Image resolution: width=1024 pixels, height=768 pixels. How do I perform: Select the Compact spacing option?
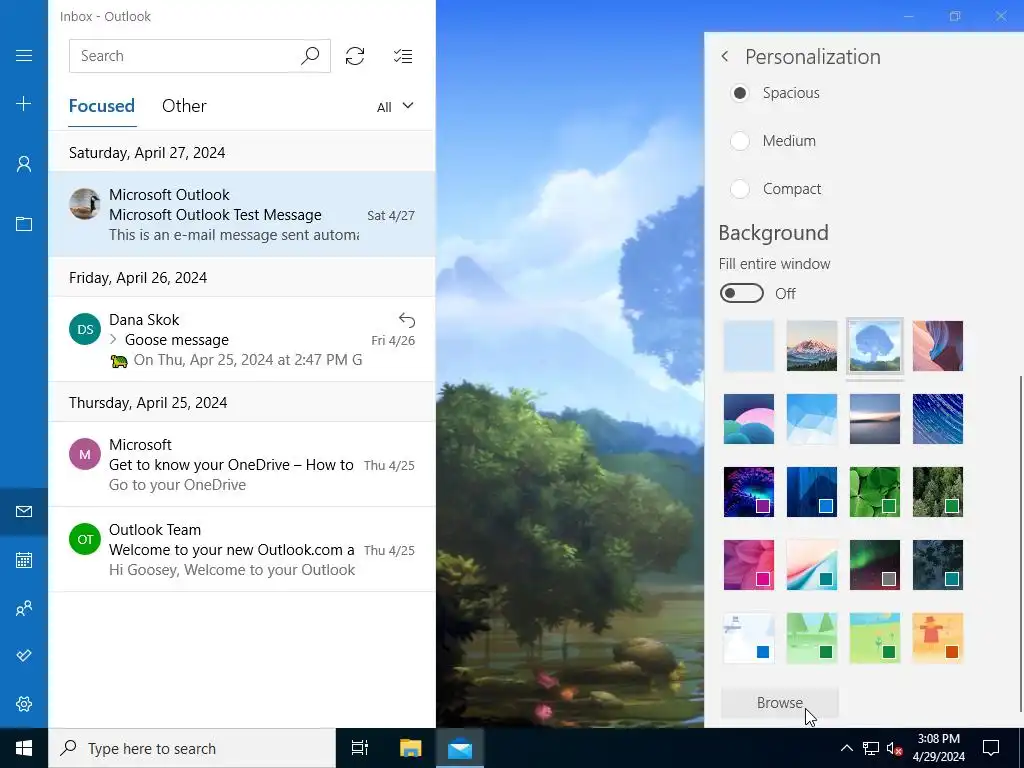click(x=776, y=189)
